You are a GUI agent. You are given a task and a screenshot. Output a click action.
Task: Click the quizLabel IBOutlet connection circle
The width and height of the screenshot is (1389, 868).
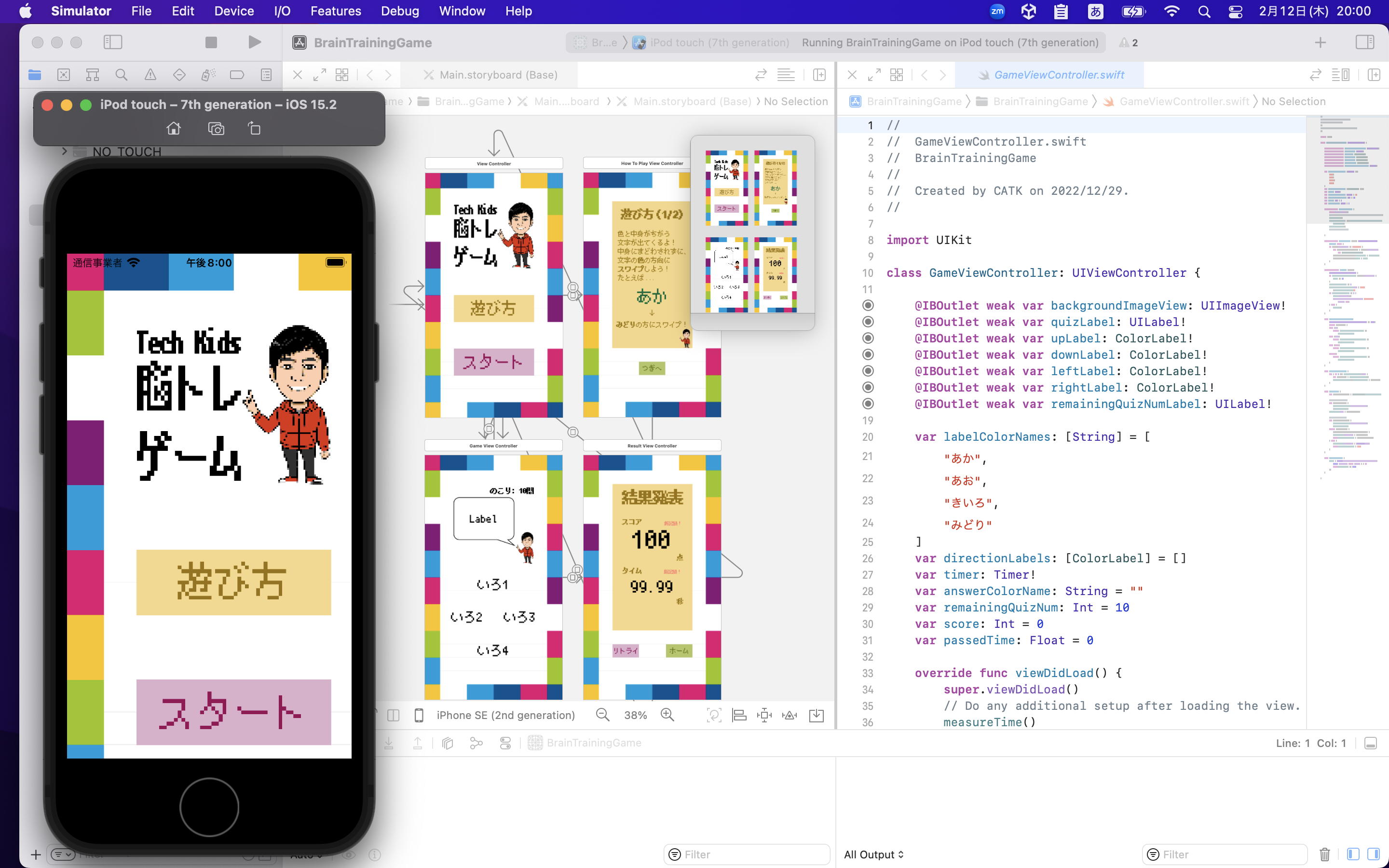pos(869,322)
